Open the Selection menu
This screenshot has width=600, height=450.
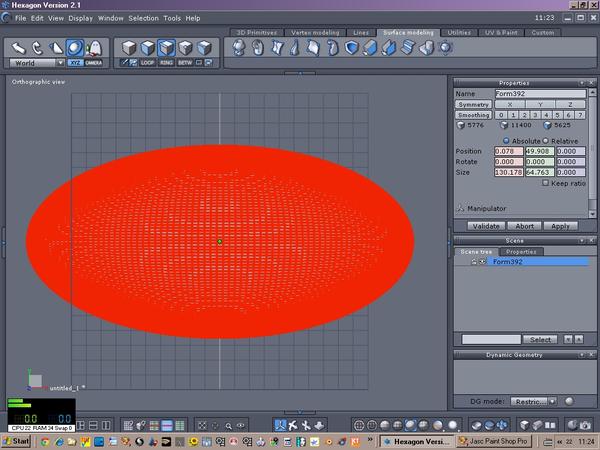click(x=143, y=18)
